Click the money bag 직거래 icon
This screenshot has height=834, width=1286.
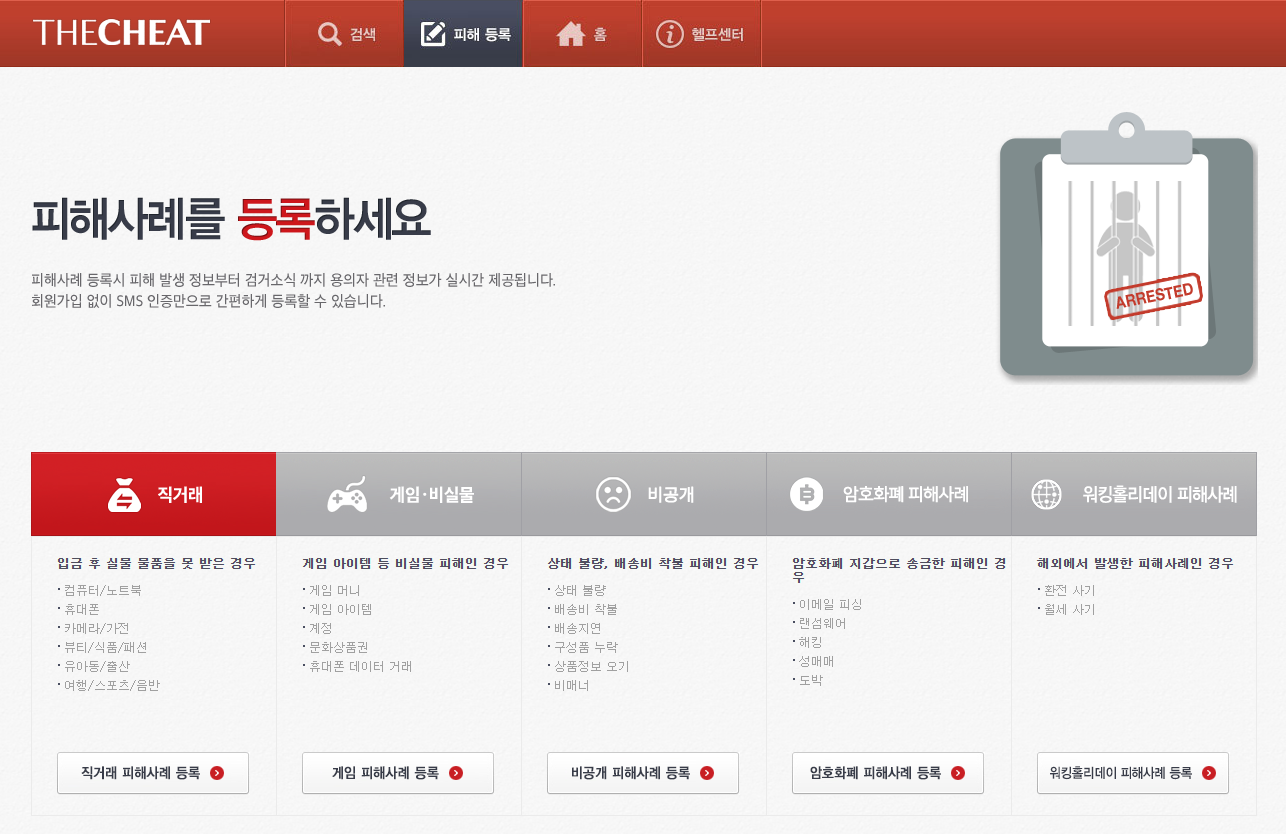coord(122,493)
